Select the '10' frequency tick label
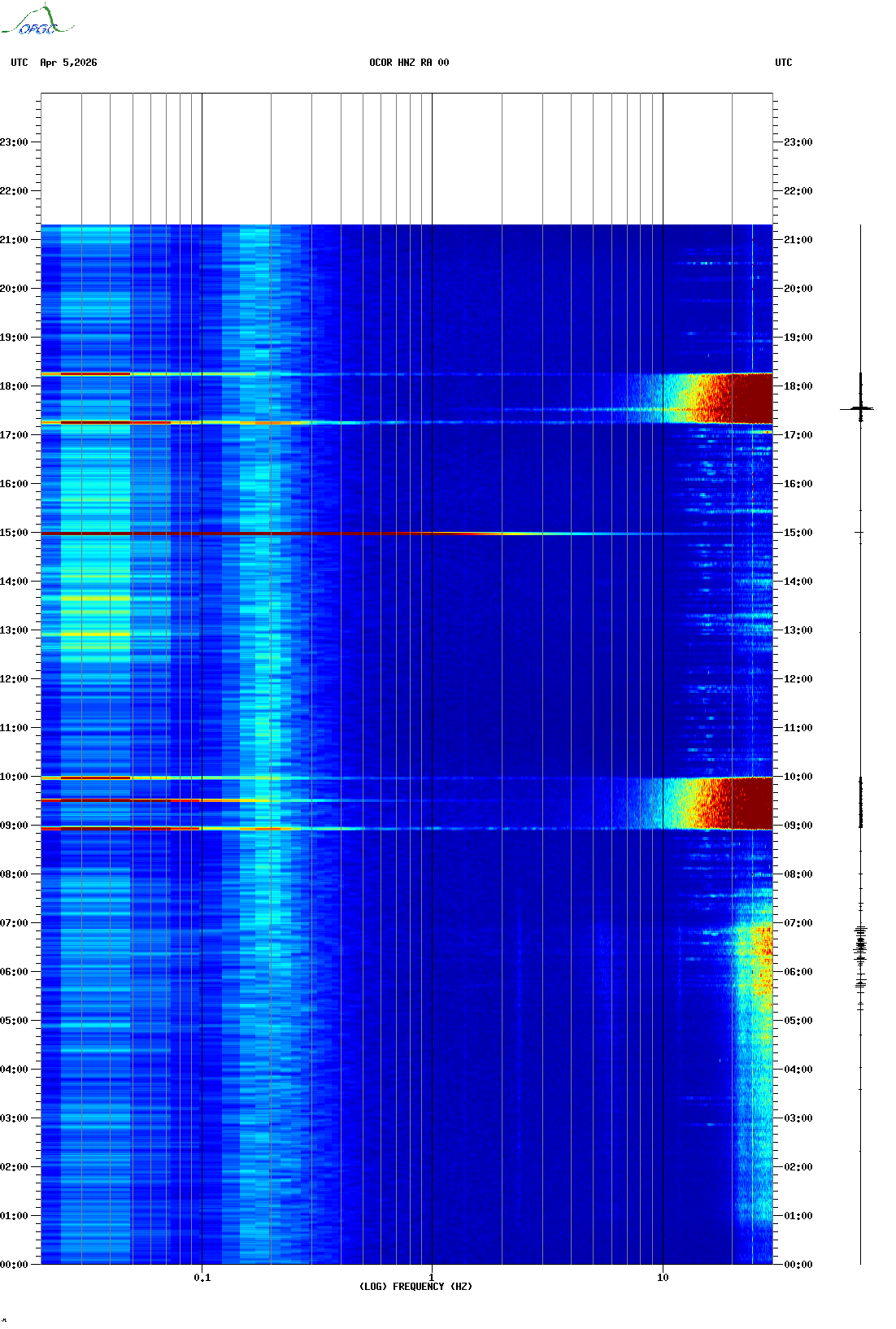The height and width of the screenshot is (1329, 896). [663, 1278]
